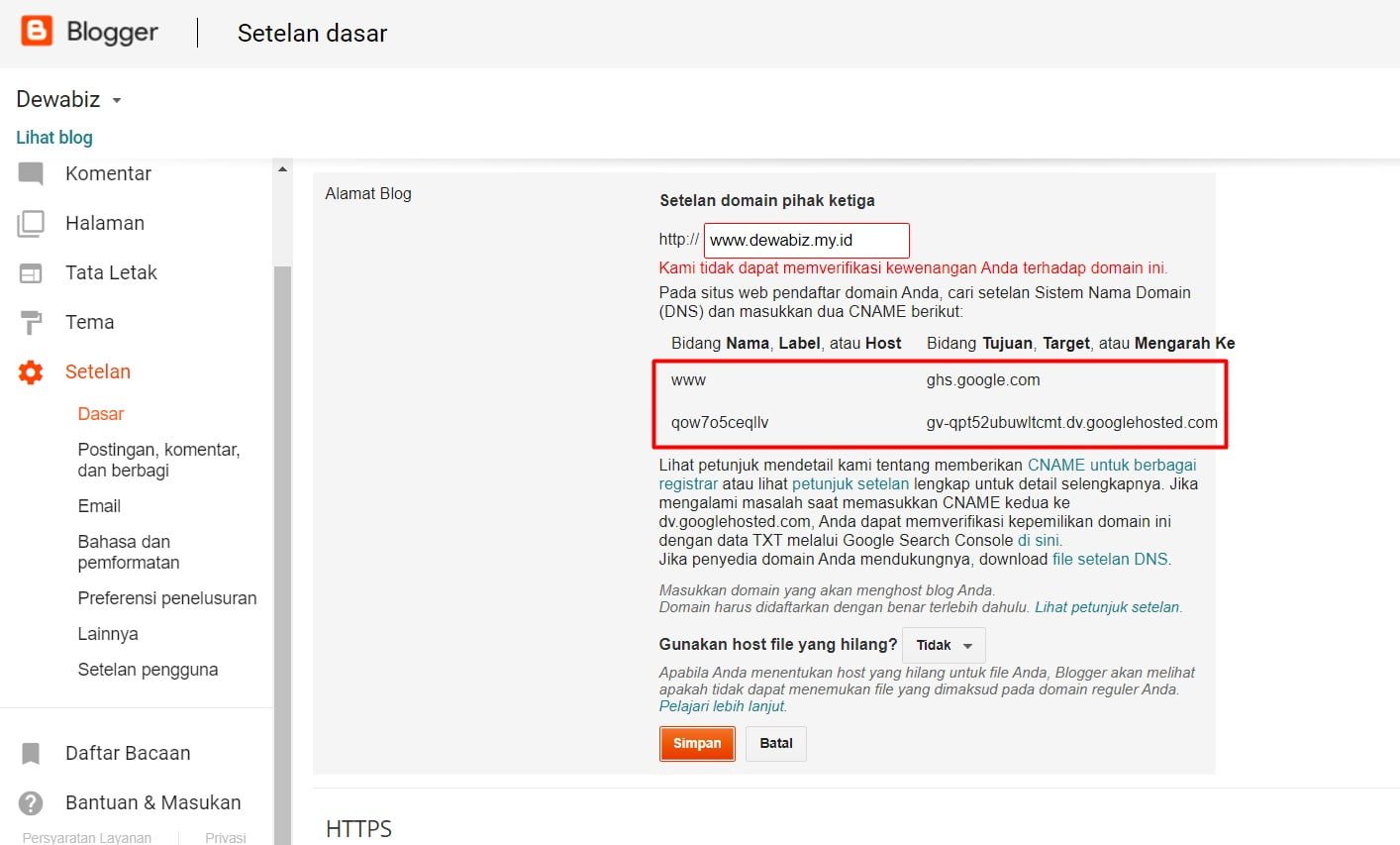1400x845 pixels.
Task: Open the Tidak missing files dropdown
Action: [x=944, y=646]
